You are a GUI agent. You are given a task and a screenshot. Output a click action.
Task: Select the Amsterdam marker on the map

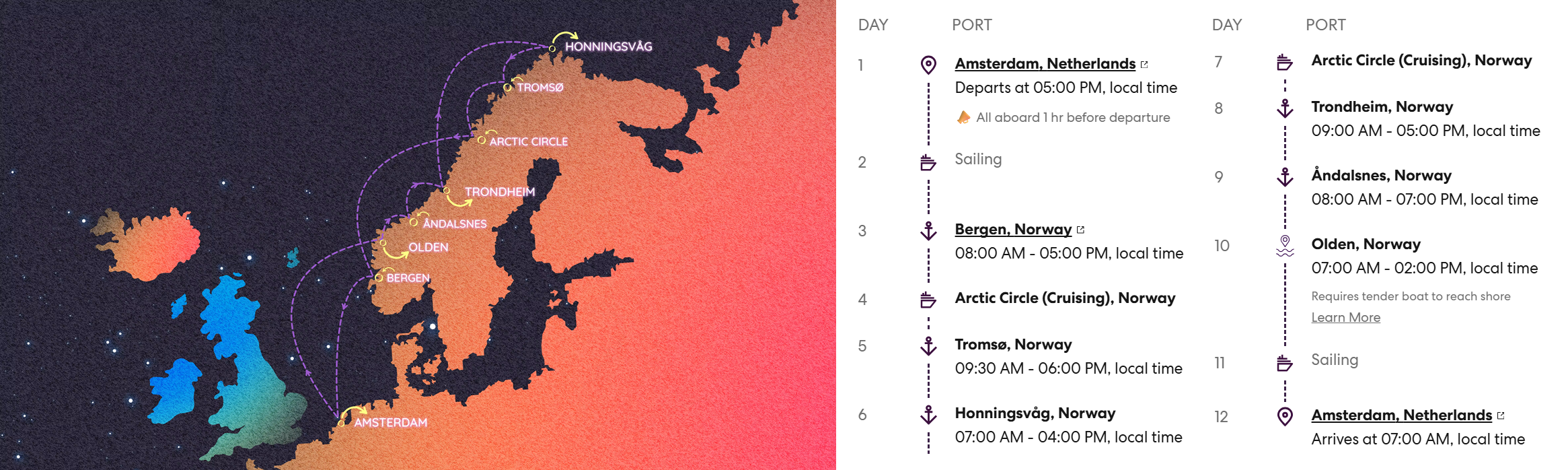342,423
